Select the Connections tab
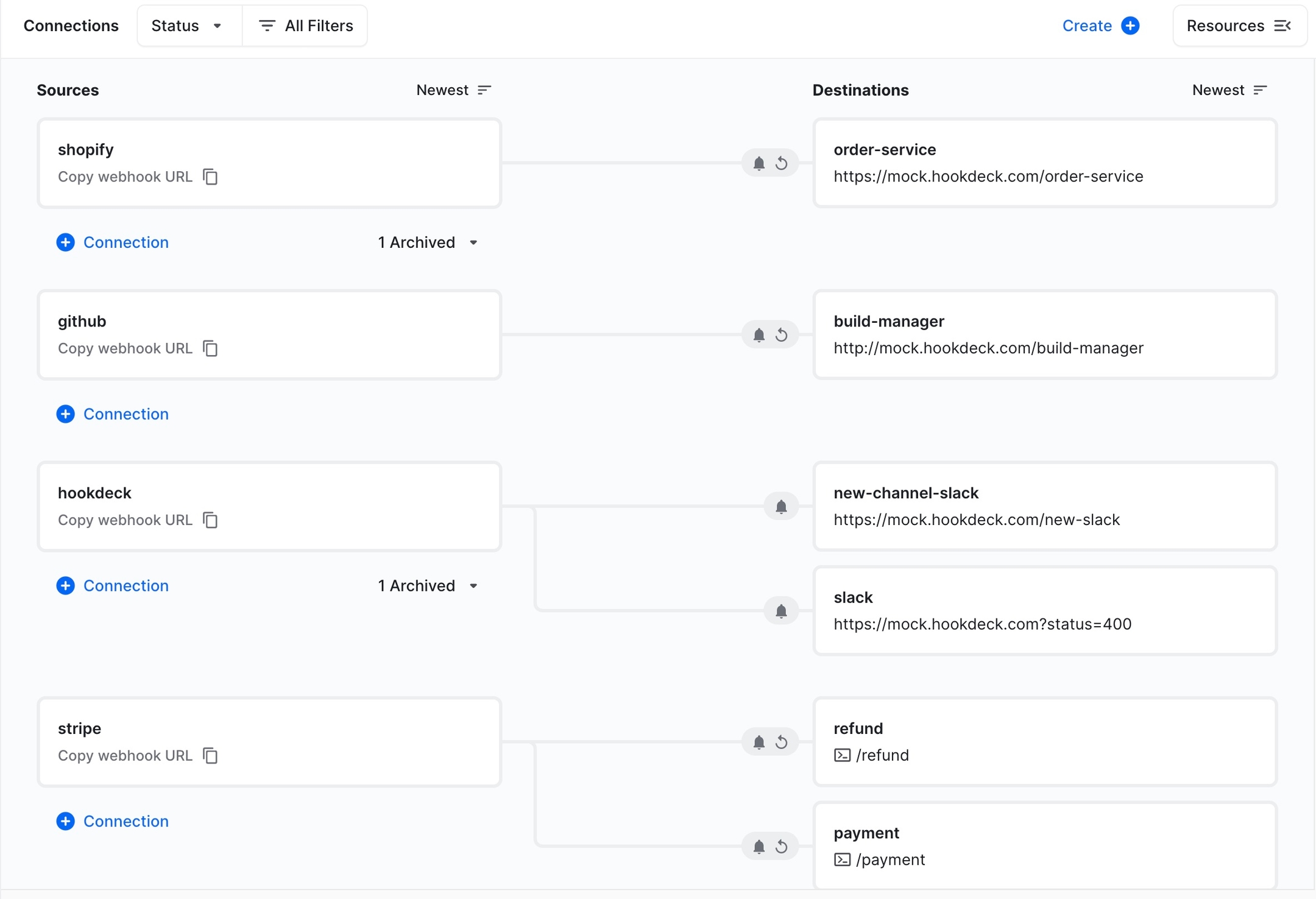The height and width of the screenshot is (899, 1316). (71, 26)
